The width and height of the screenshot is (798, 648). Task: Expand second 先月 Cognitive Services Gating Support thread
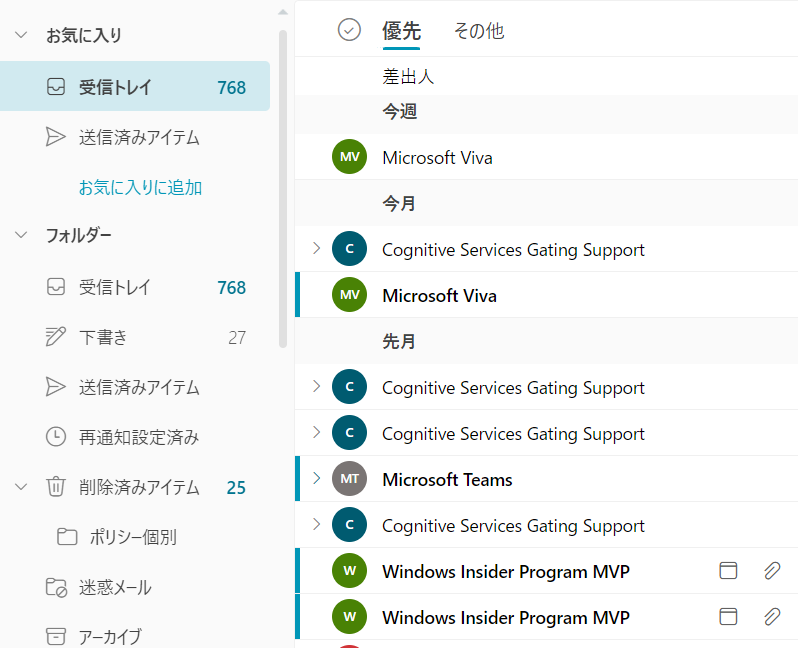pyautogui.click(x=317, y=432)
